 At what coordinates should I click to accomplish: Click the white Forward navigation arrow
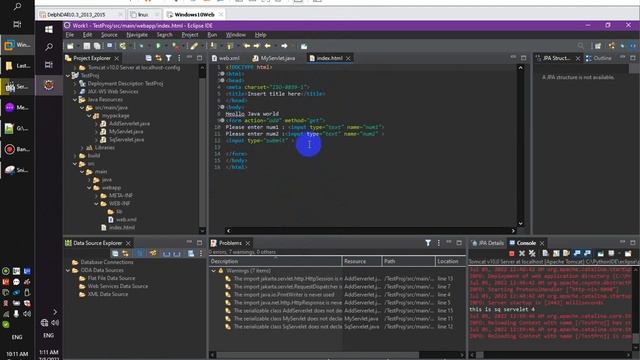(284, 46)
